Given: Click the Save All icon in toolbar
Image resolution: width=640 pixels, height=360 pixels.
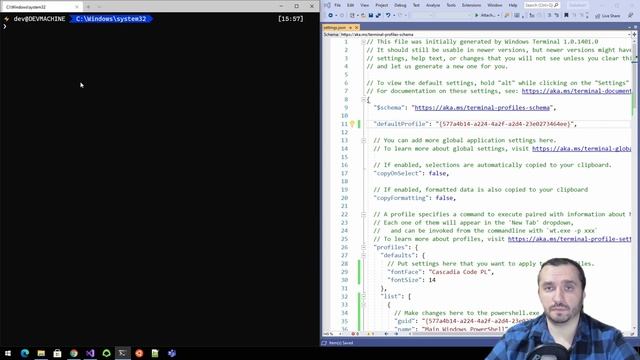Looking at the screenshot, I should [378, 15].
